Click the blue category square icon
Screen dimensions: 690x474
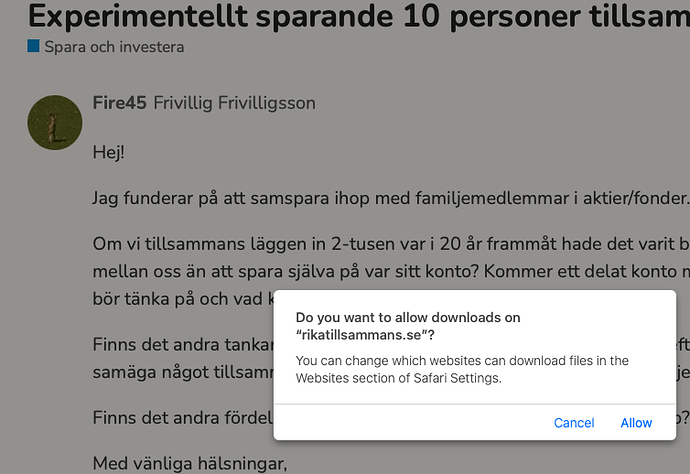(x=34, y=47)
